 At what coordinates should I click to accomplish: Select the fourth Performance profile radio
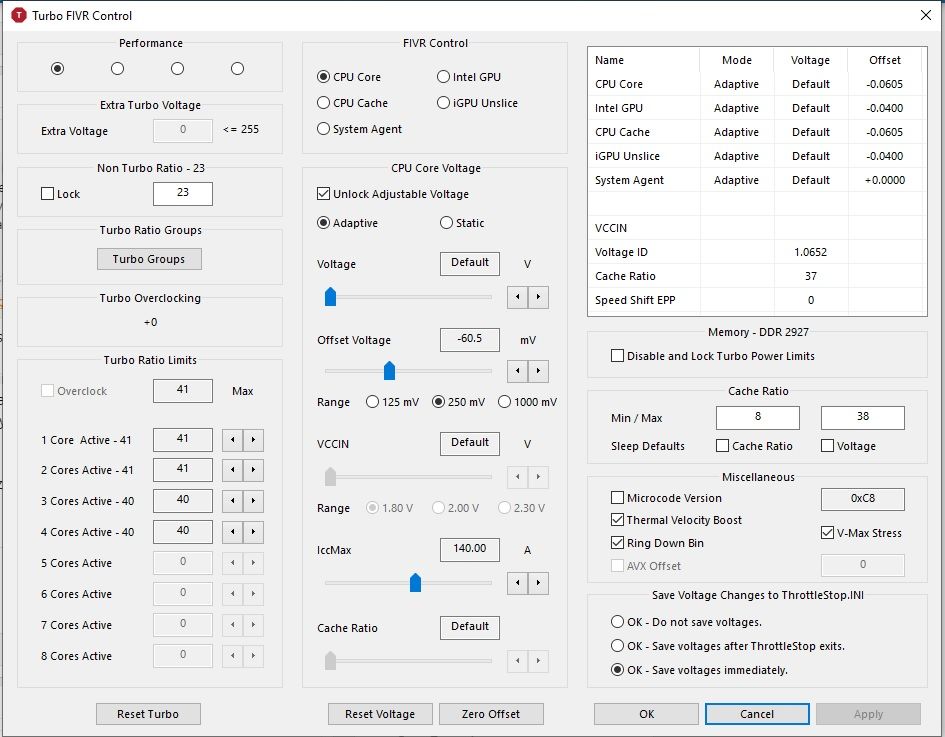point(237,69)
